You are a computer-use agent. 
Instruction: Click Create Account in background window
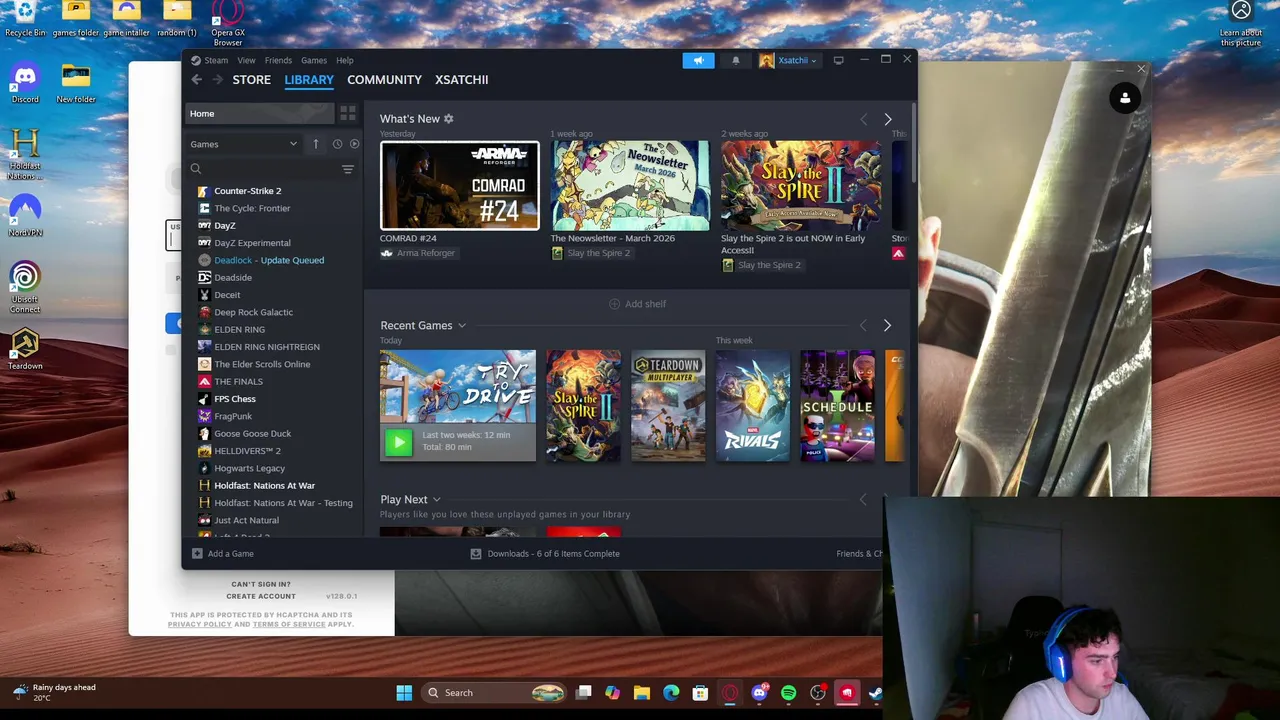pyautogui.click(x=261, y=596)
